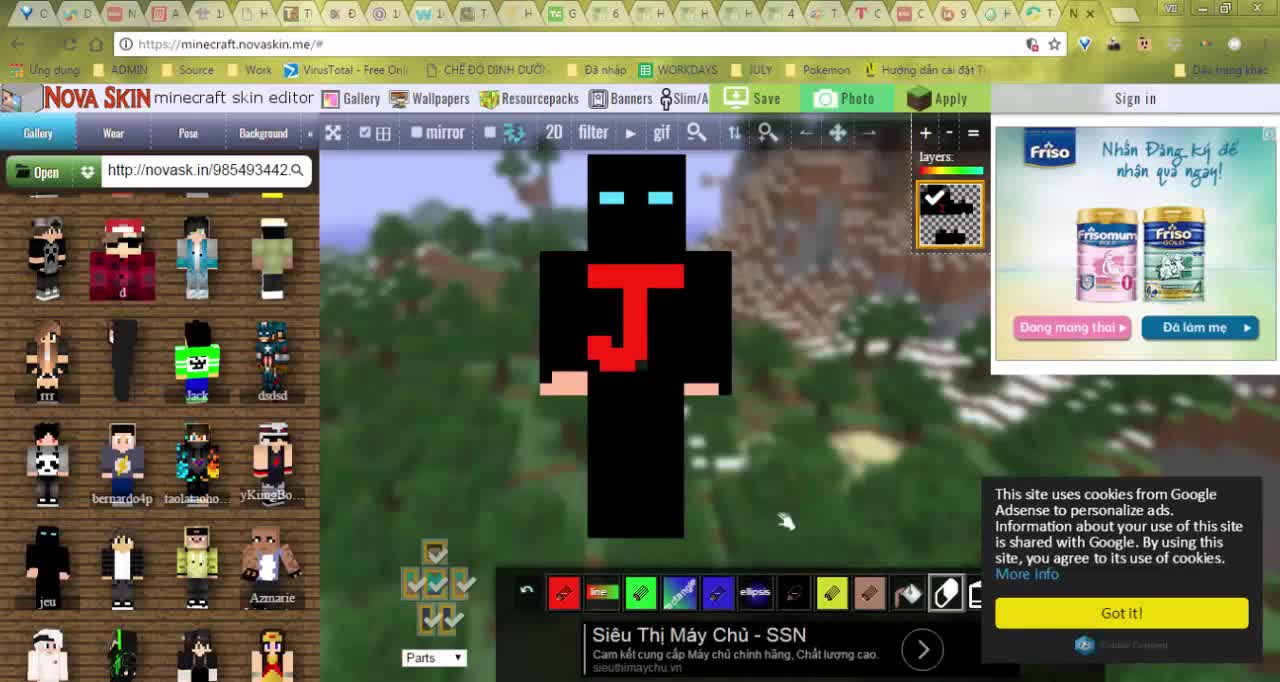Select the paint bucket fill tool

908,593
